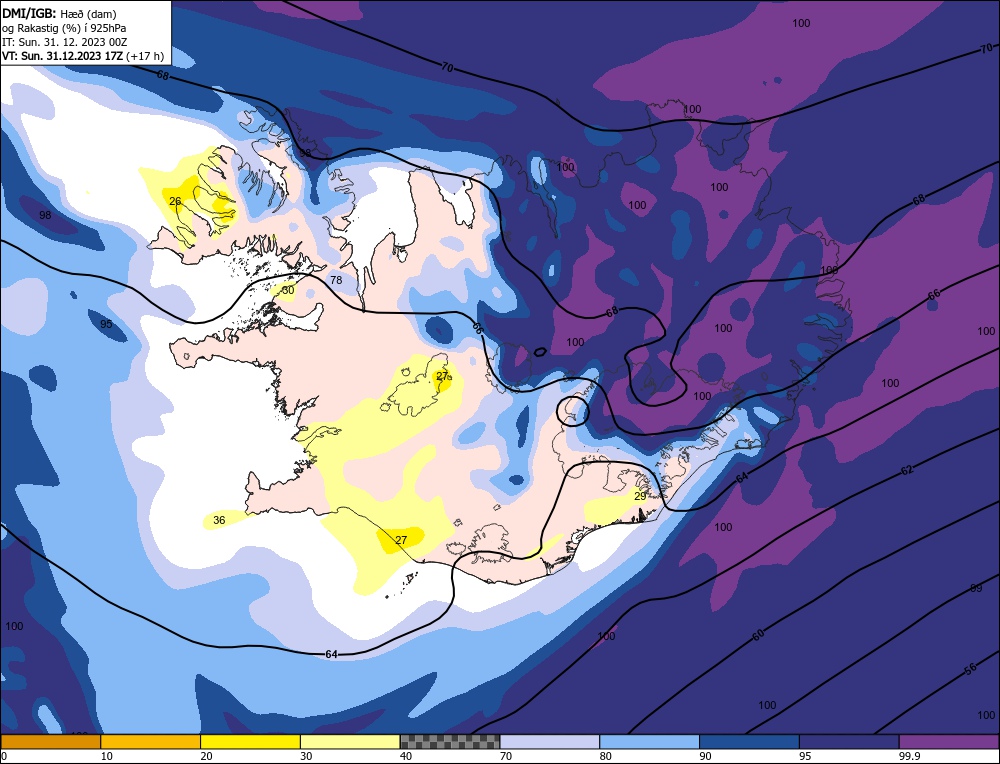Click the legend tick label '99.9'
This screenshot has height=764, width=1000.
point(909,756)
